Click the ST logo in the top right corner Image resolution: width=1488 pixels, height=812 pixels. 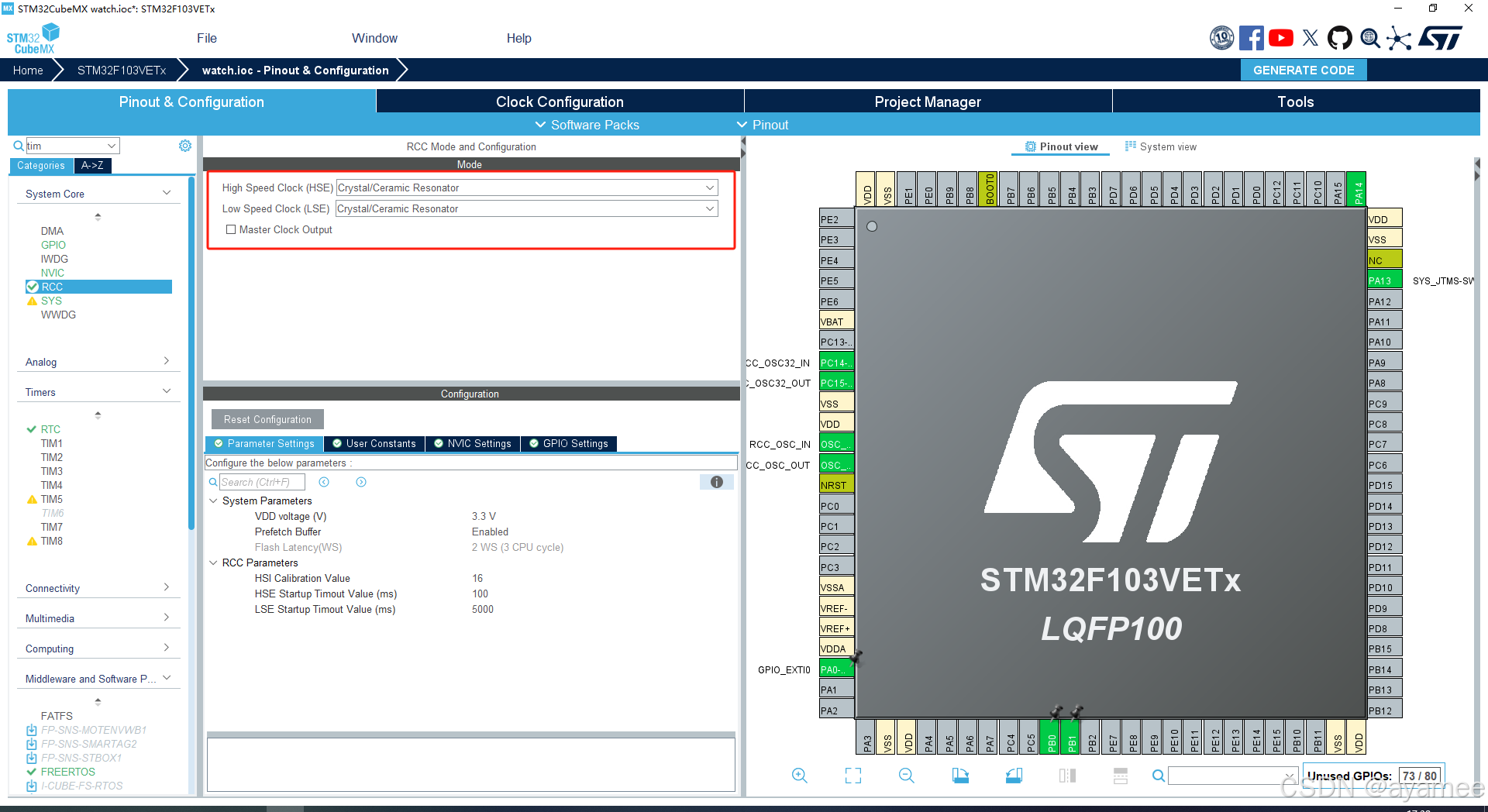(1441, 37)
